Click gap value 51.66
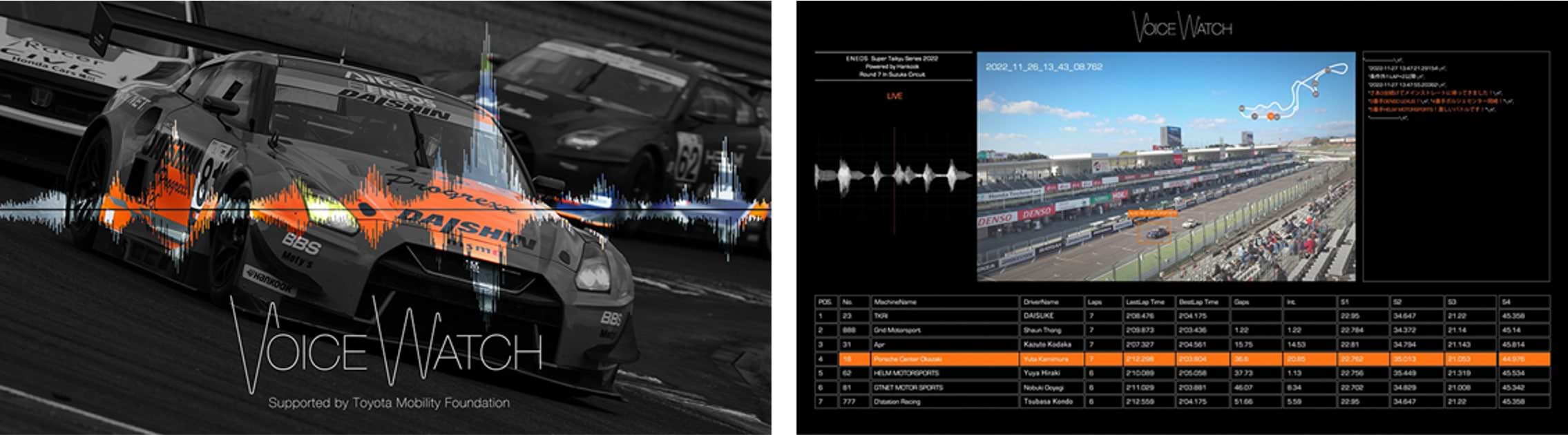 (x=1242, y=401)
